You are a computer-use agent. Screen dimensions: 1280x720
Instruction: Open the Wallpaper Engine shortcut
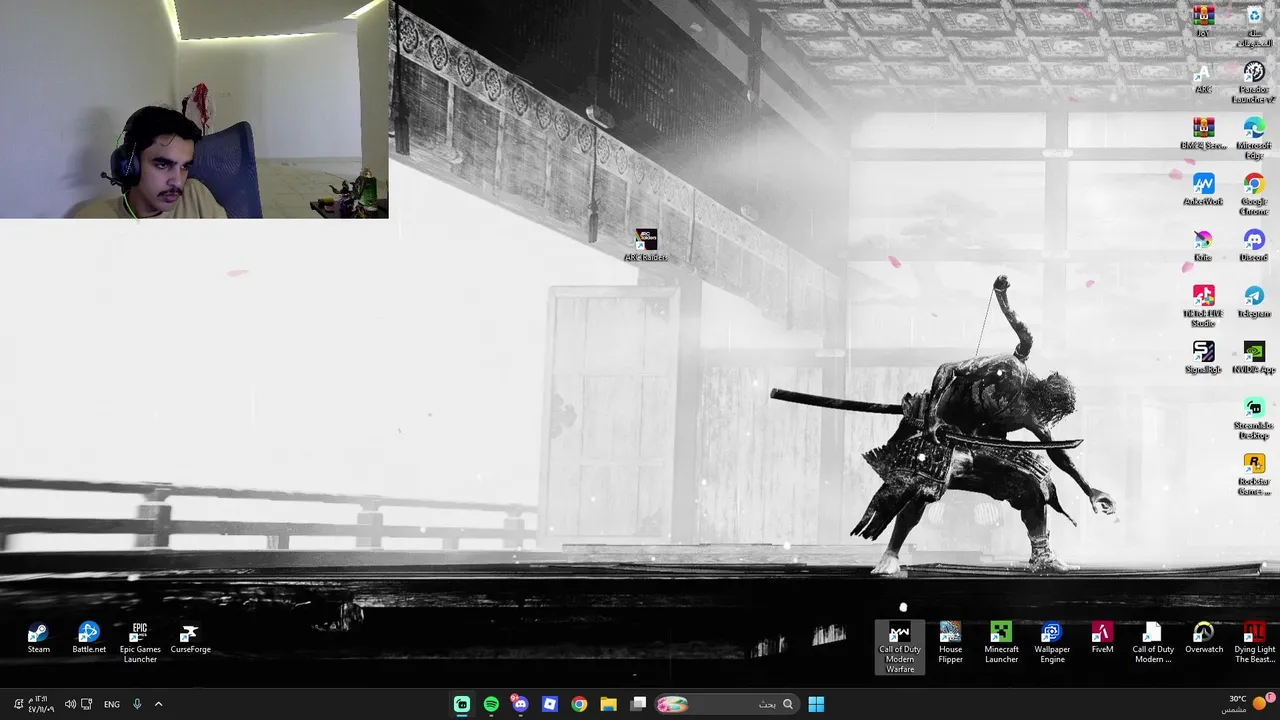tap(1052, 643)
